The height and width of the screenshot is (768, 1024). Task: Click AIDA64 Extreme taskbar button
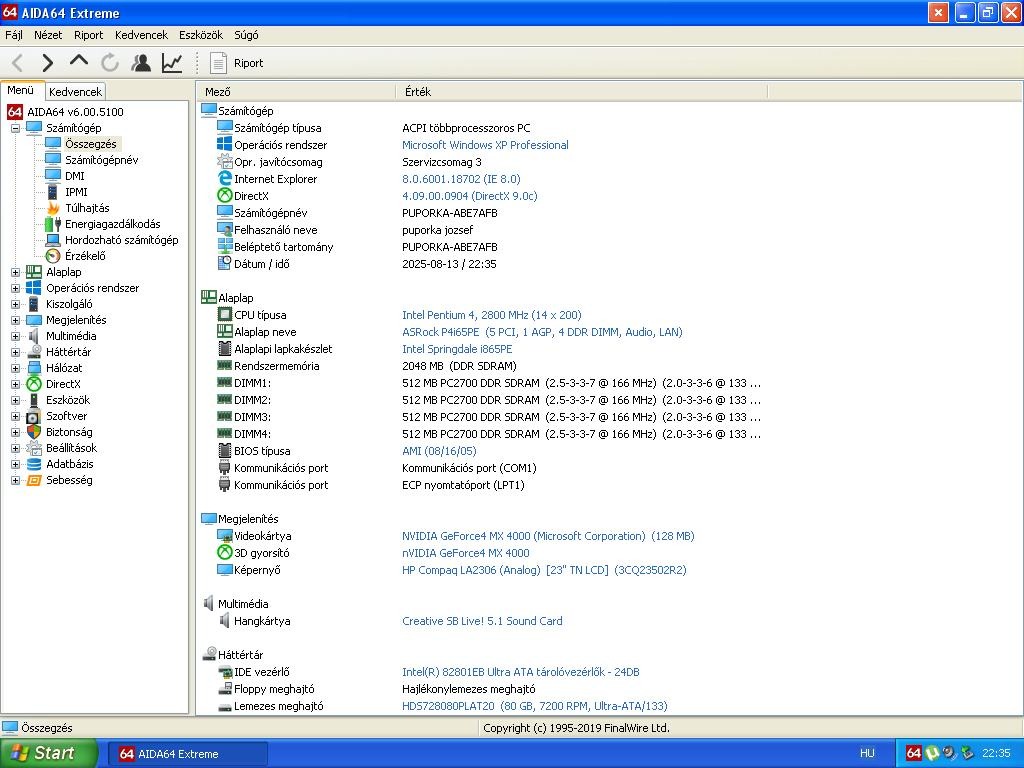[x=187, y=754]
